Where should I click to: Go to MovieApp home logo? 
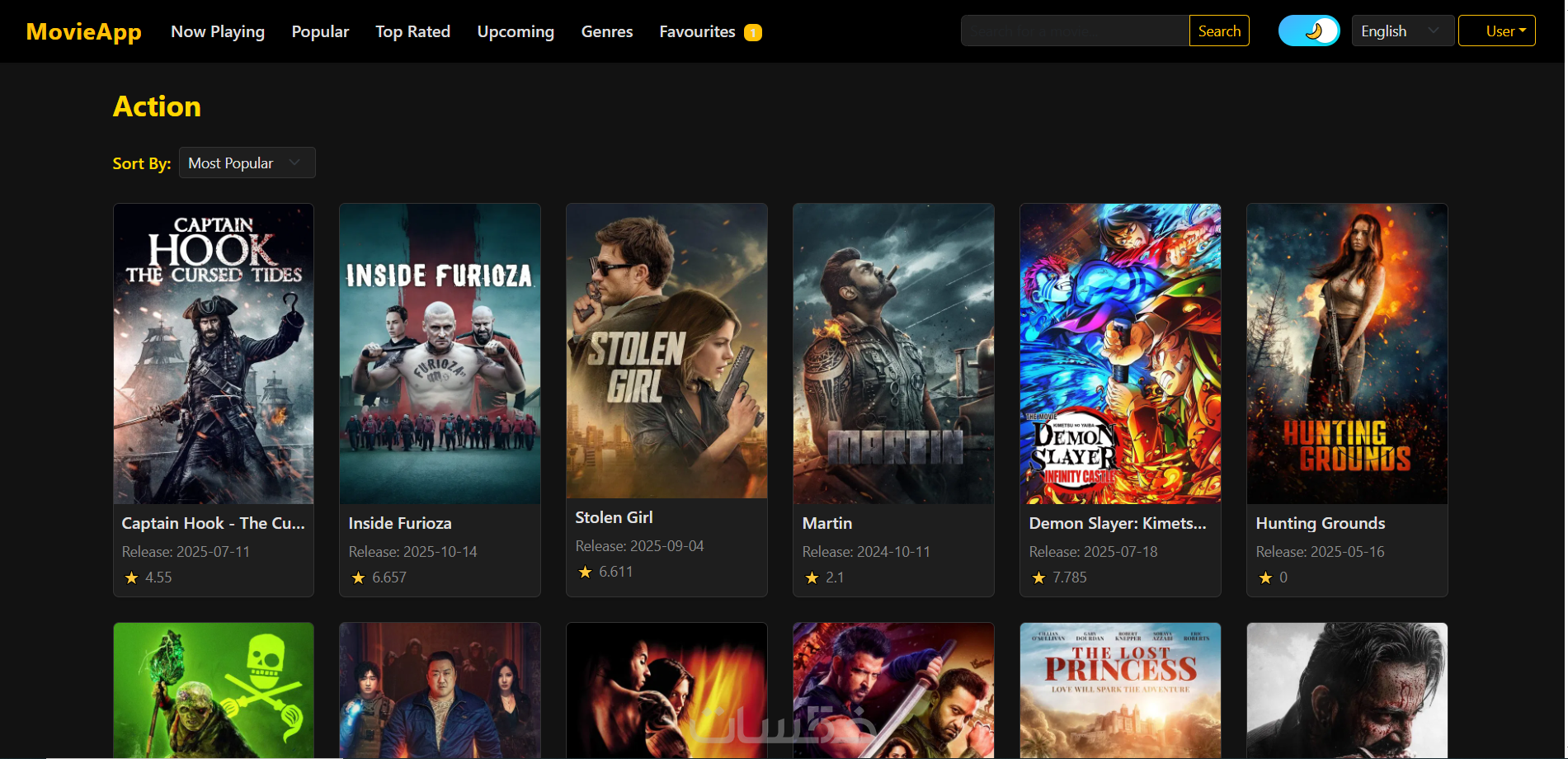(84, 31)
